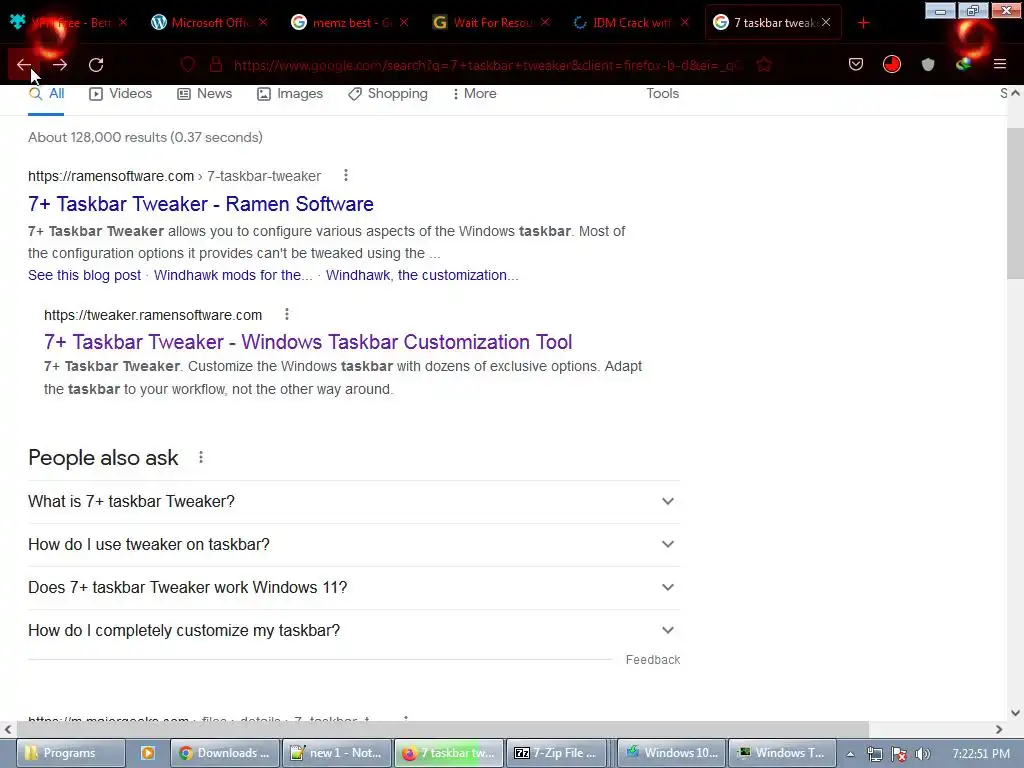Open the clock showing 7:22:51 PM
The width and height of the screenshot is (1024, 768).
(x=981, y=754)
